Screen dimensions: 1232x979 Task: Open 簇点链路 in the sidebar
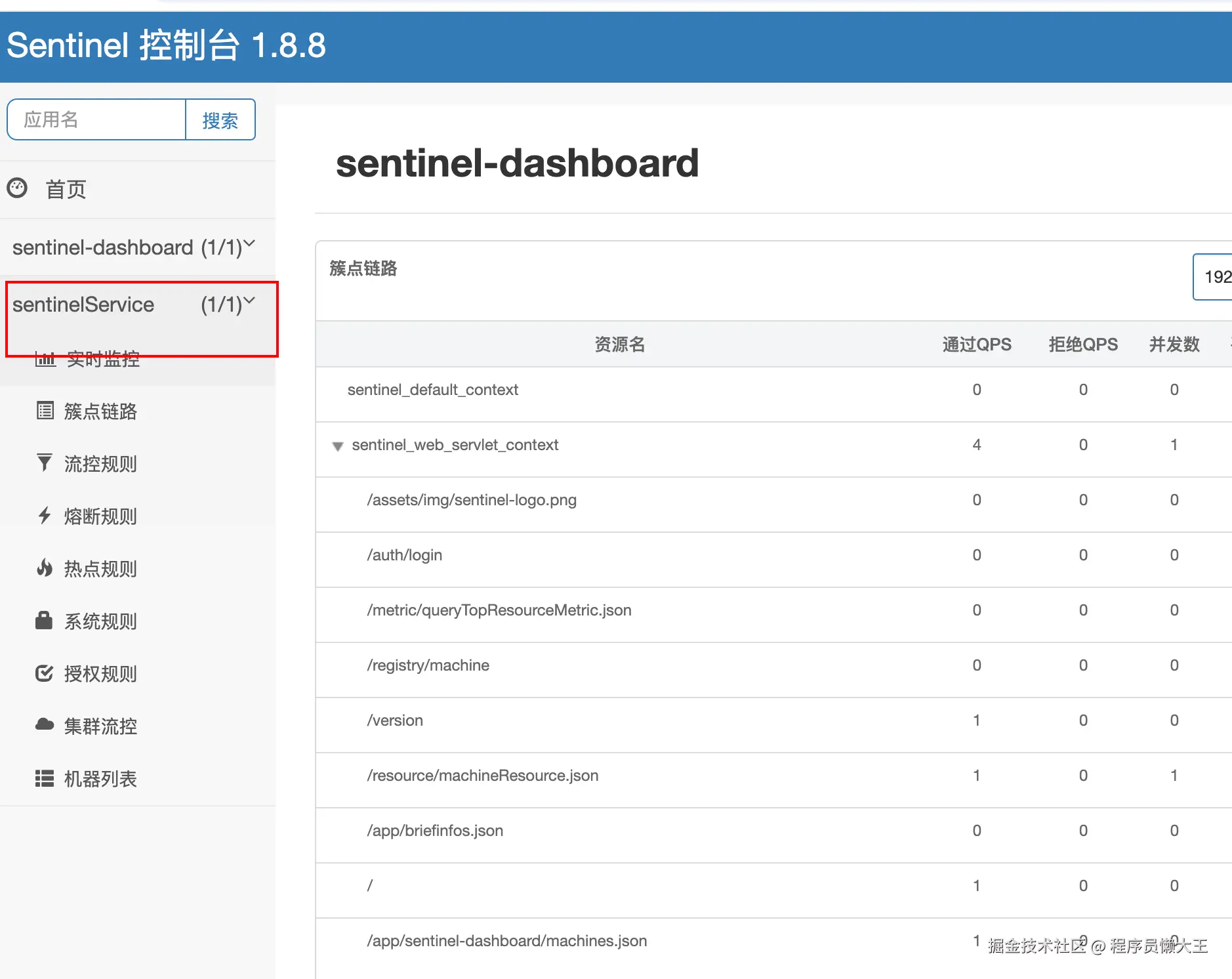(100, 411)
